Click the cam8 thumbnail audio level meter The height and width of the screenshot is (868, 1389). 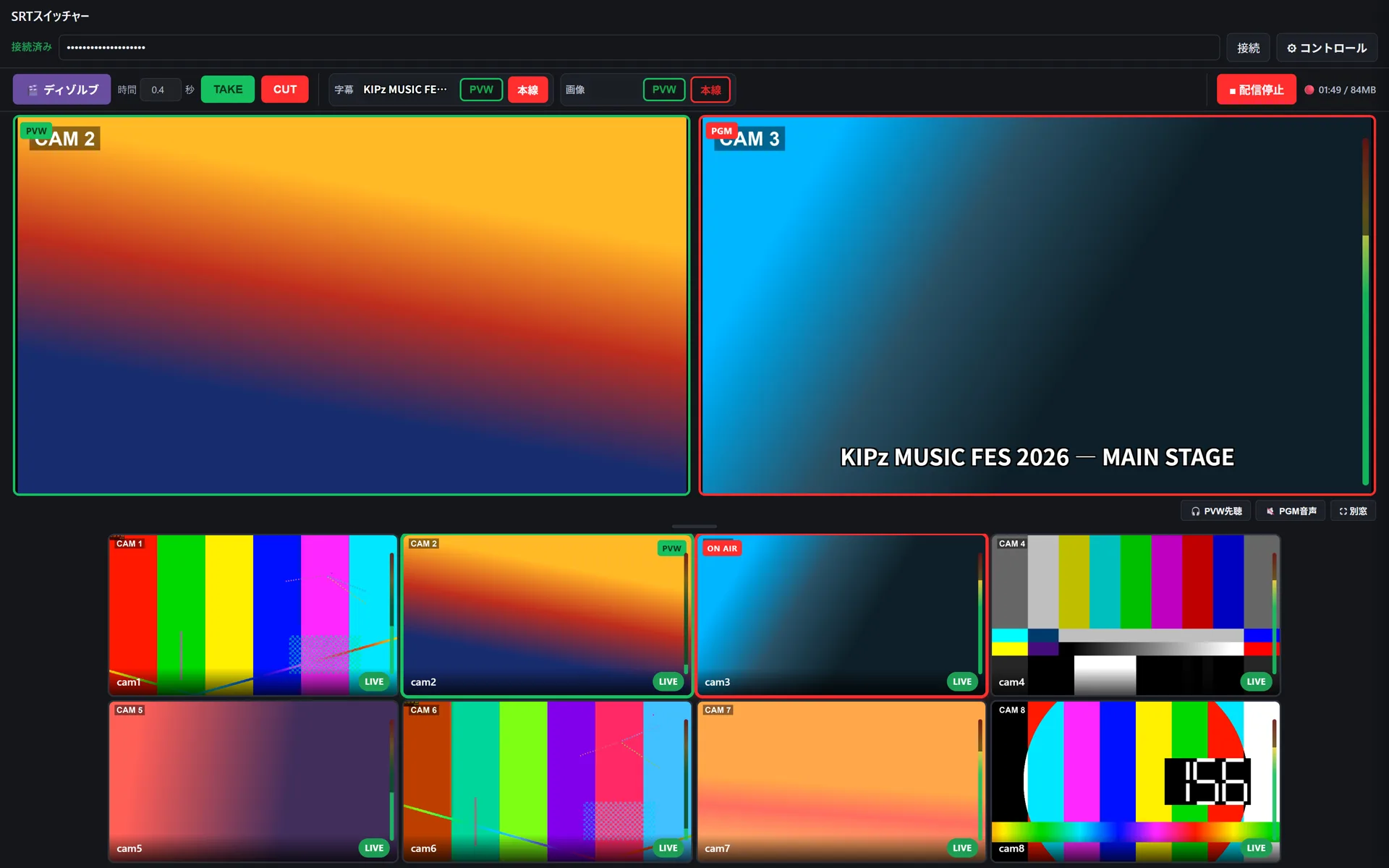[x=1274, y=780]
